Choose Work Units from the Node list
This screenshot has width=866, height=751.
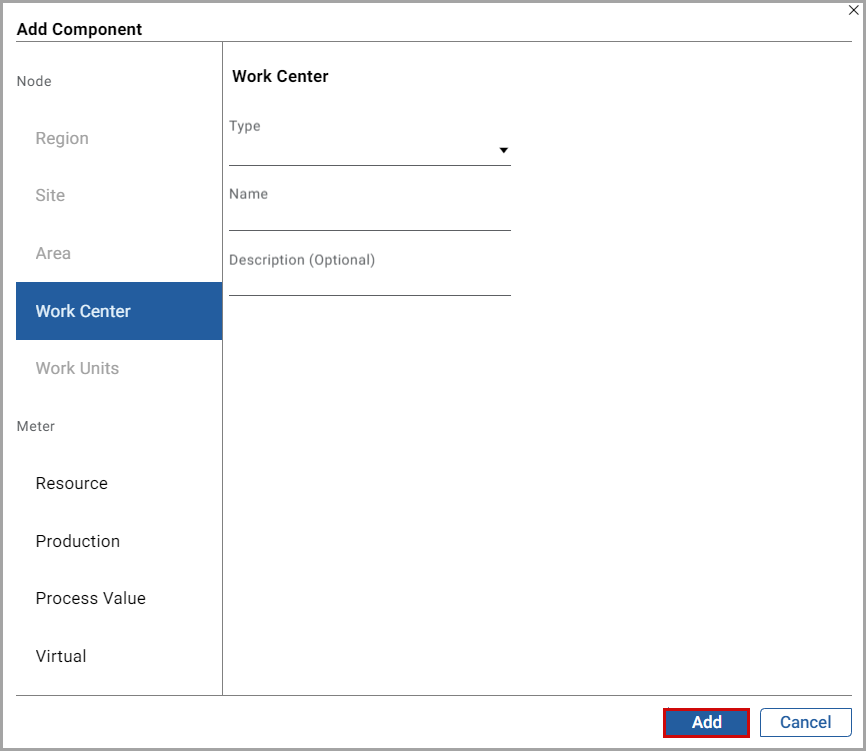[77, 368]
